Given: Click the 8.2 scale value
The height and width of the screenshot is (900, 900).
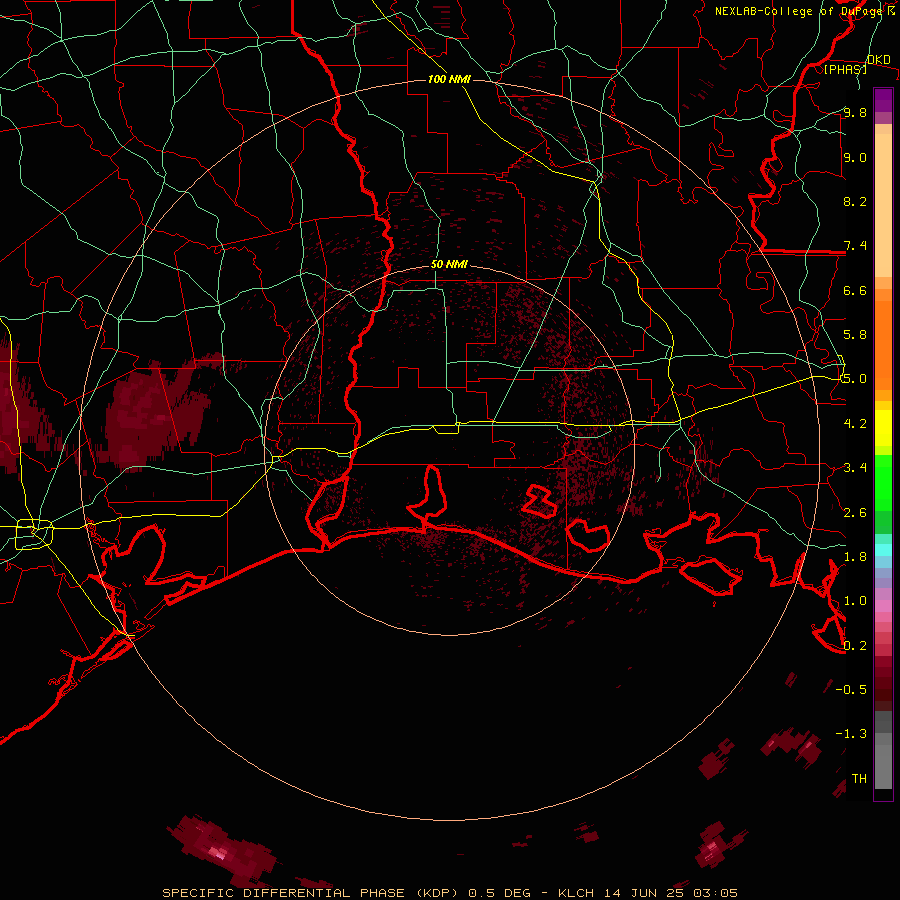Looking at the screenshot, I should [855, 201].
